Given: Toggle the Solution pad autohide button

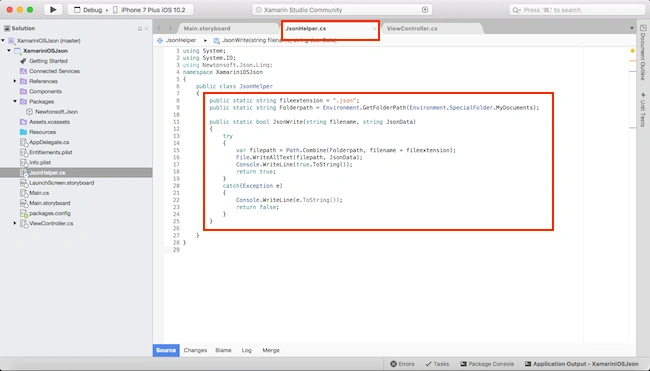Looking at the screenshot, I should 140,29.
